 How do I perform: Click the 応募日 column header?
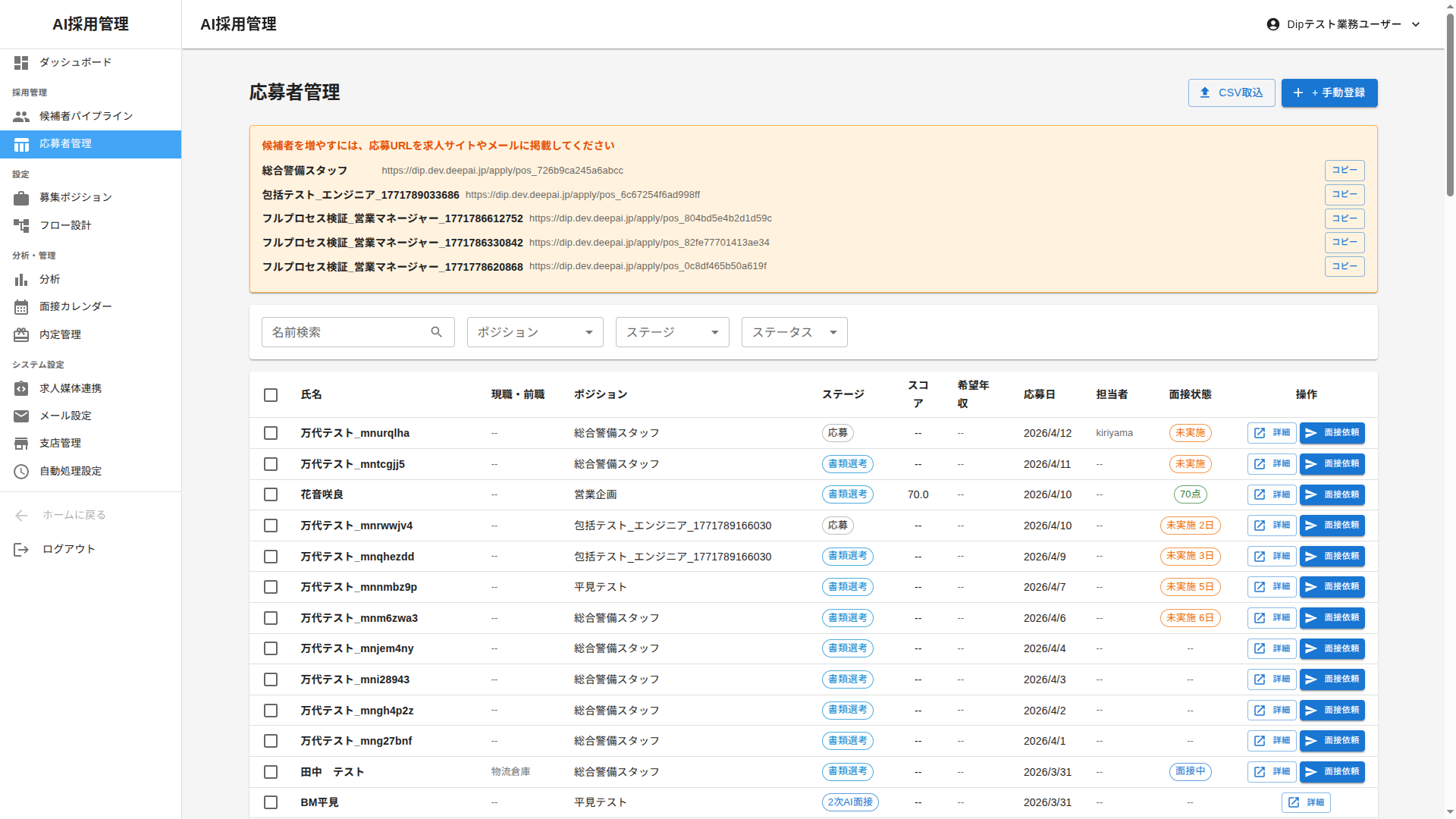coord(1039,394)
